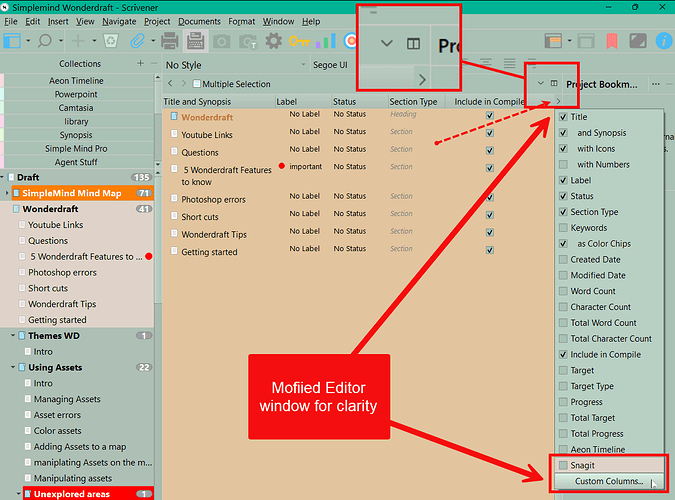Screen dimensions: 675x500
Task: Click the gold key Keywords icon
Action: pos(299,42)
